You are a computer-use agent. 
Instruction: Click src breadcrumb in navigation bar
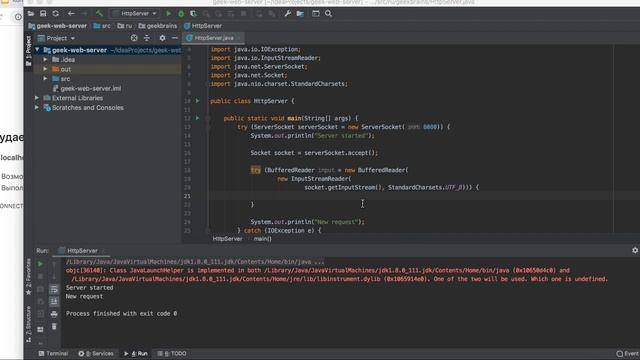click(102, 26)
